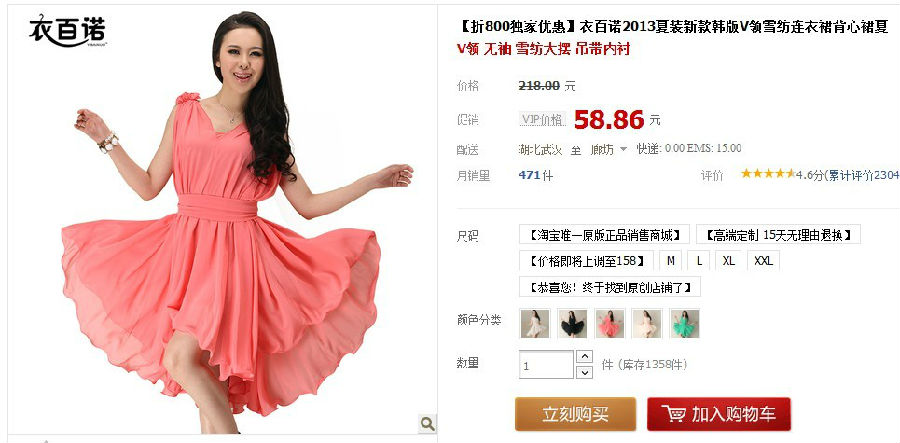Increase quantity with the up arrow
The height and width of the screenshot is (443, 900).
584,357
